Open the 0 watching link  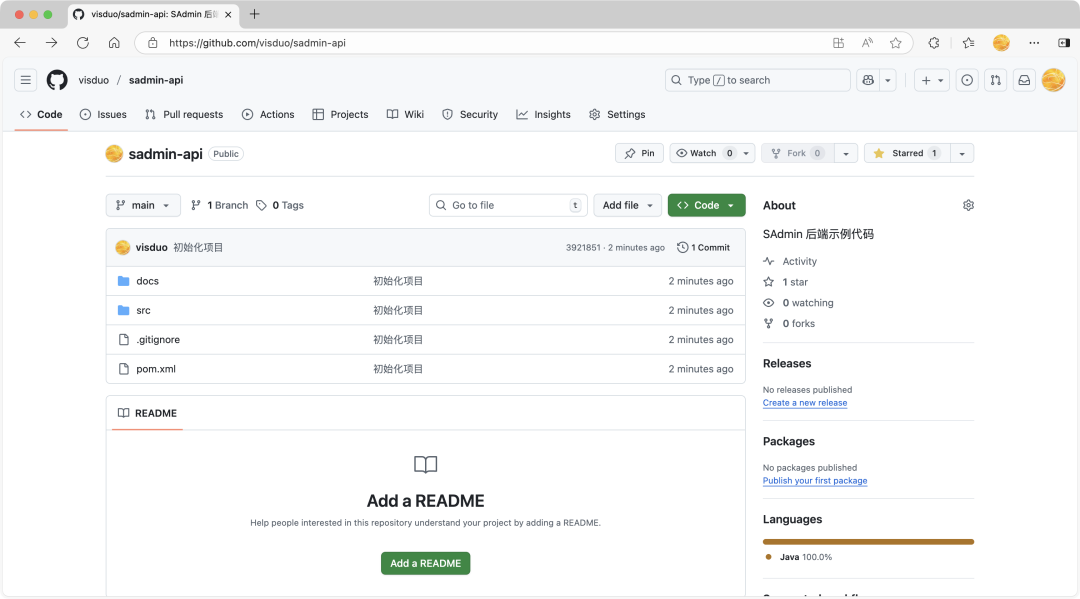798,302
